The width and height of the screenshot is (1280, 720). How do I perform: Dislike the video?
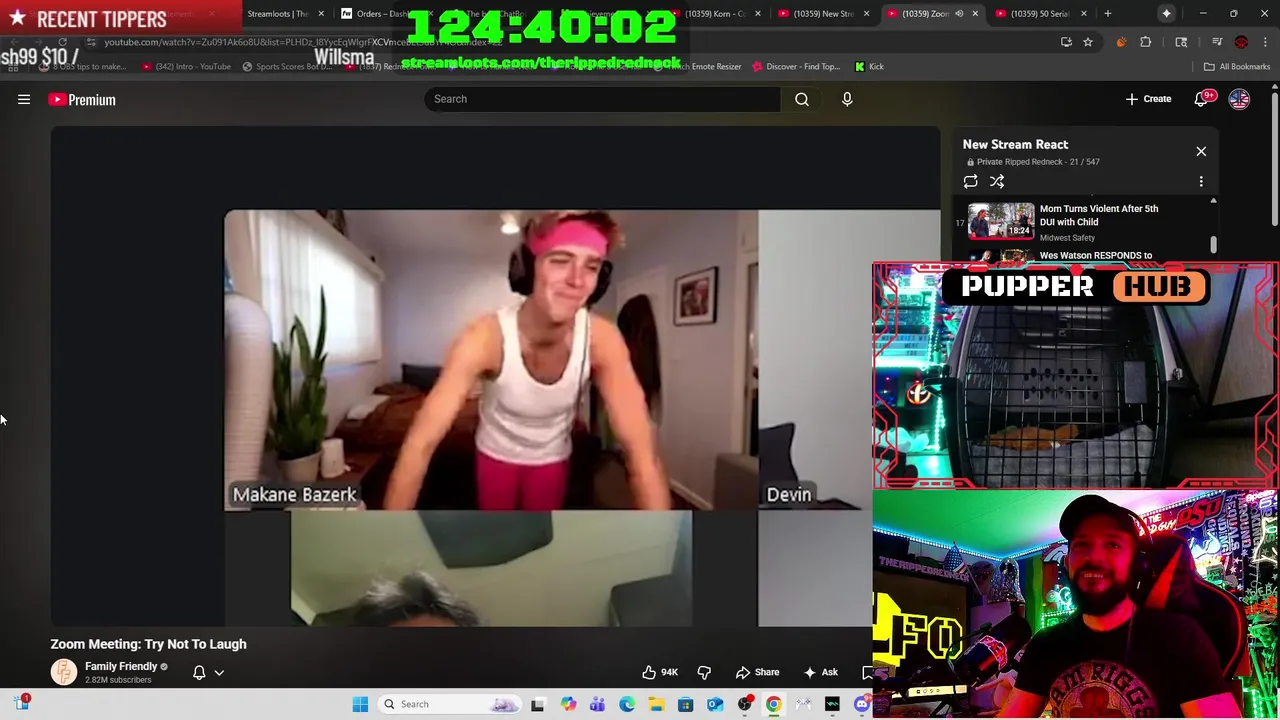704,672
